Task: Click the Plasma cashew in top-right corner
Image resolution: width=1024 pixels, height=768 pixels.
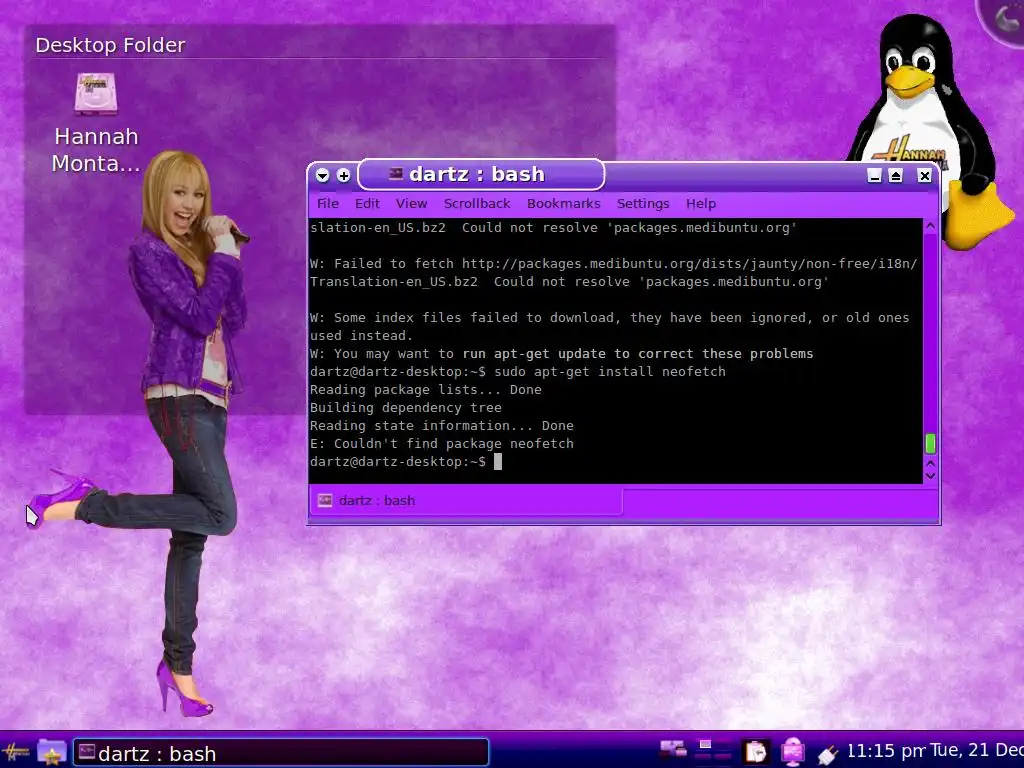Action: (1003, 20)
